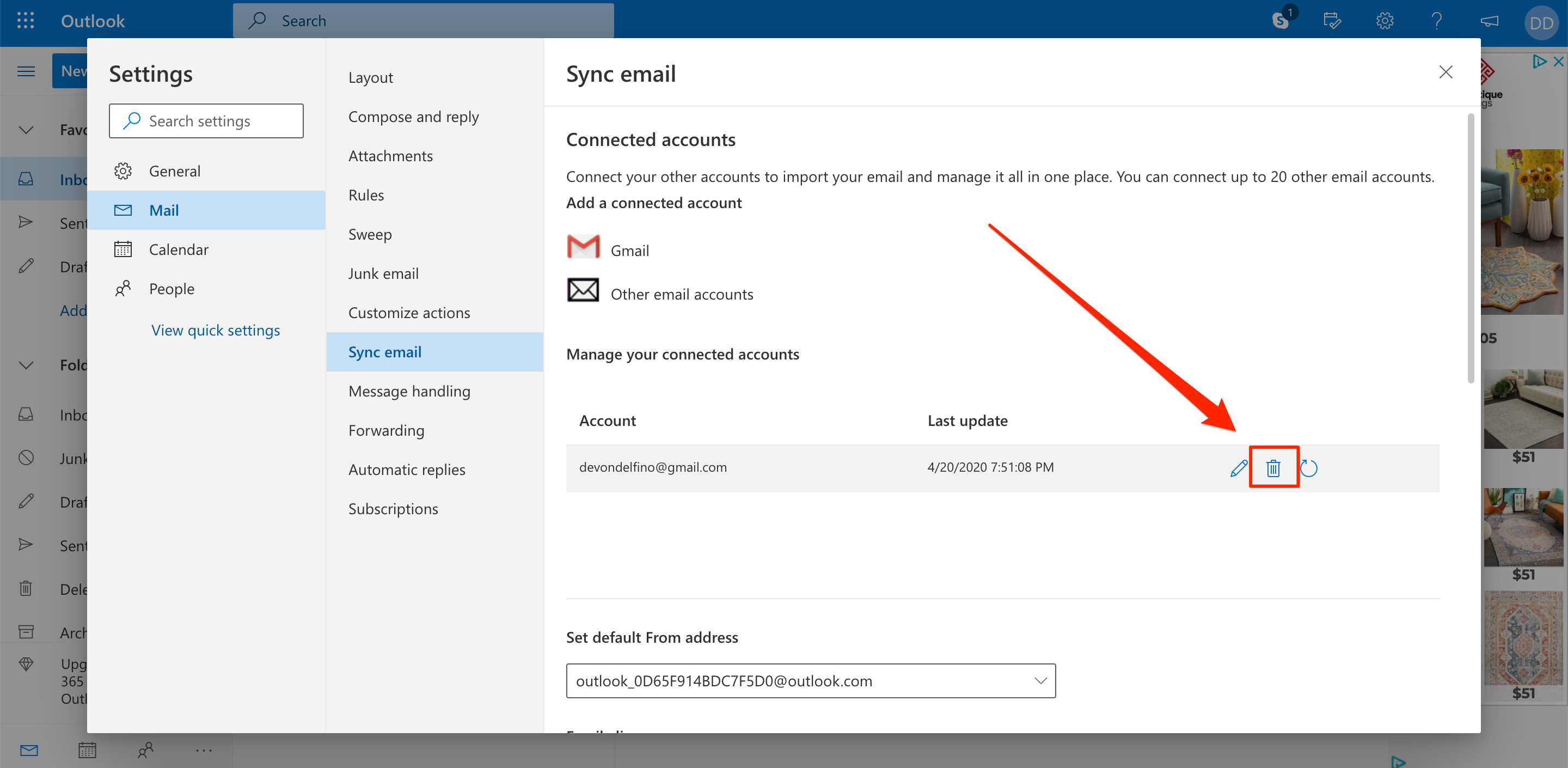Click View quick settings link
Viewport: 1568px width, 768px height.
(x=216, y=330)
